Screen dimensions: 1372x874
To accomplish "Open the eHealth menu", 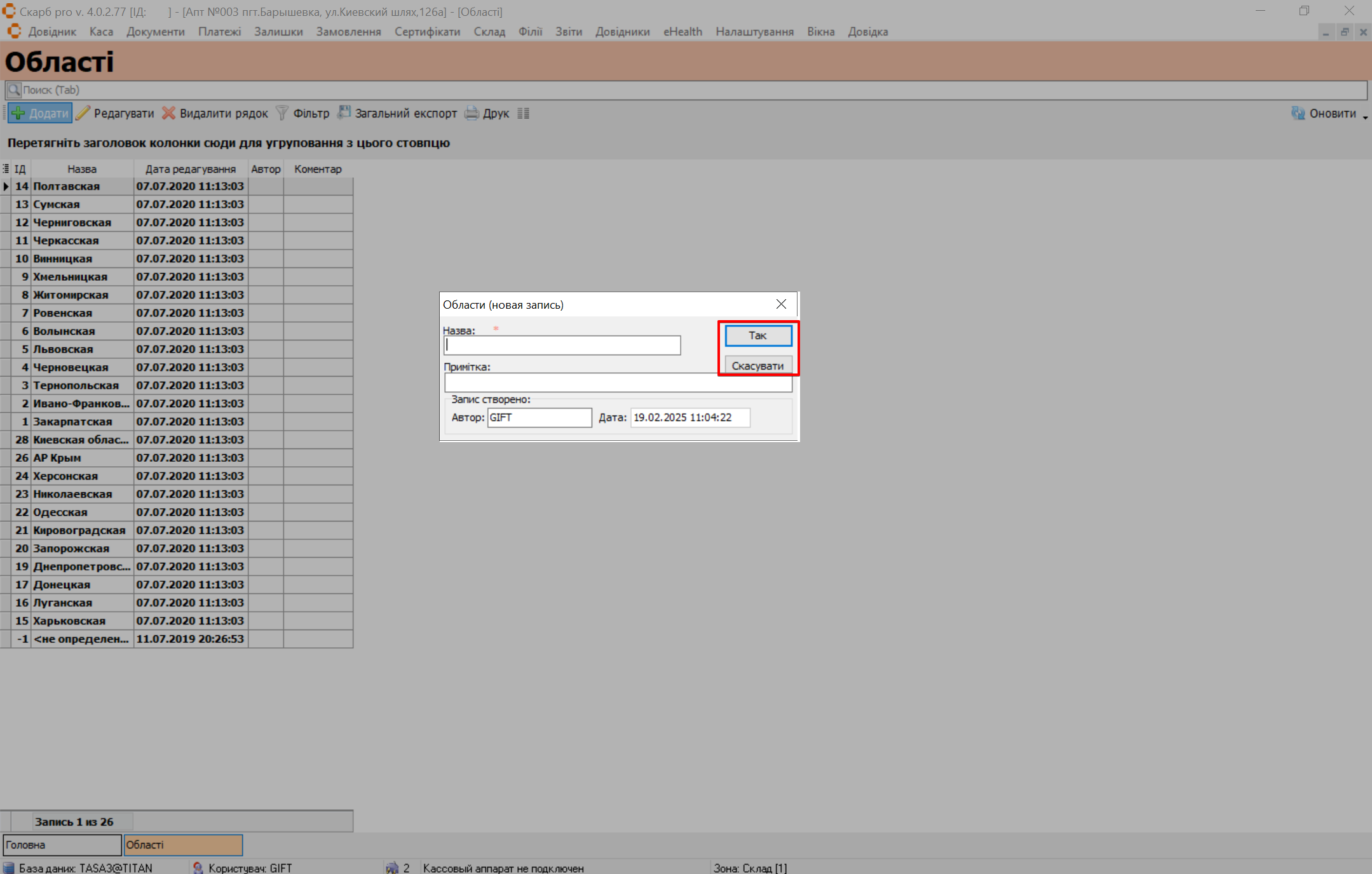I will [683, 32].
